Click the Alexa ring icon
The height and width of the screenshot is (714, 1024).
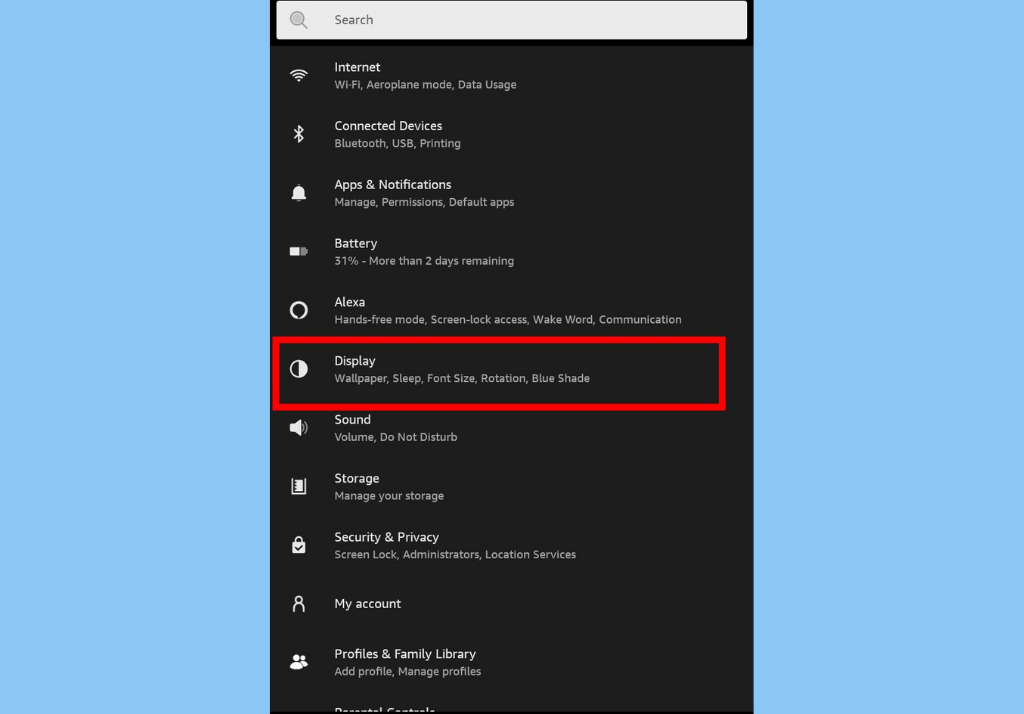[298, 310]
